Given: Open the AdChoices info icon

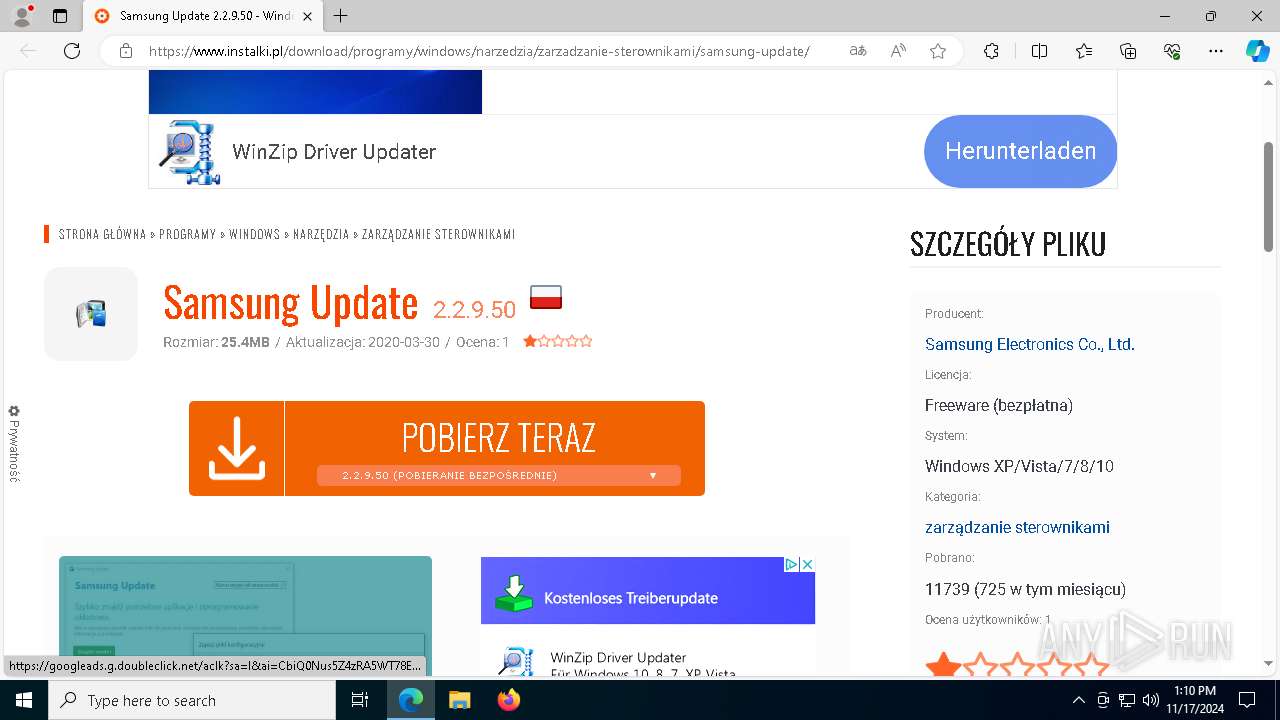Looking at the screenshot, I should (x=790, y=564).
